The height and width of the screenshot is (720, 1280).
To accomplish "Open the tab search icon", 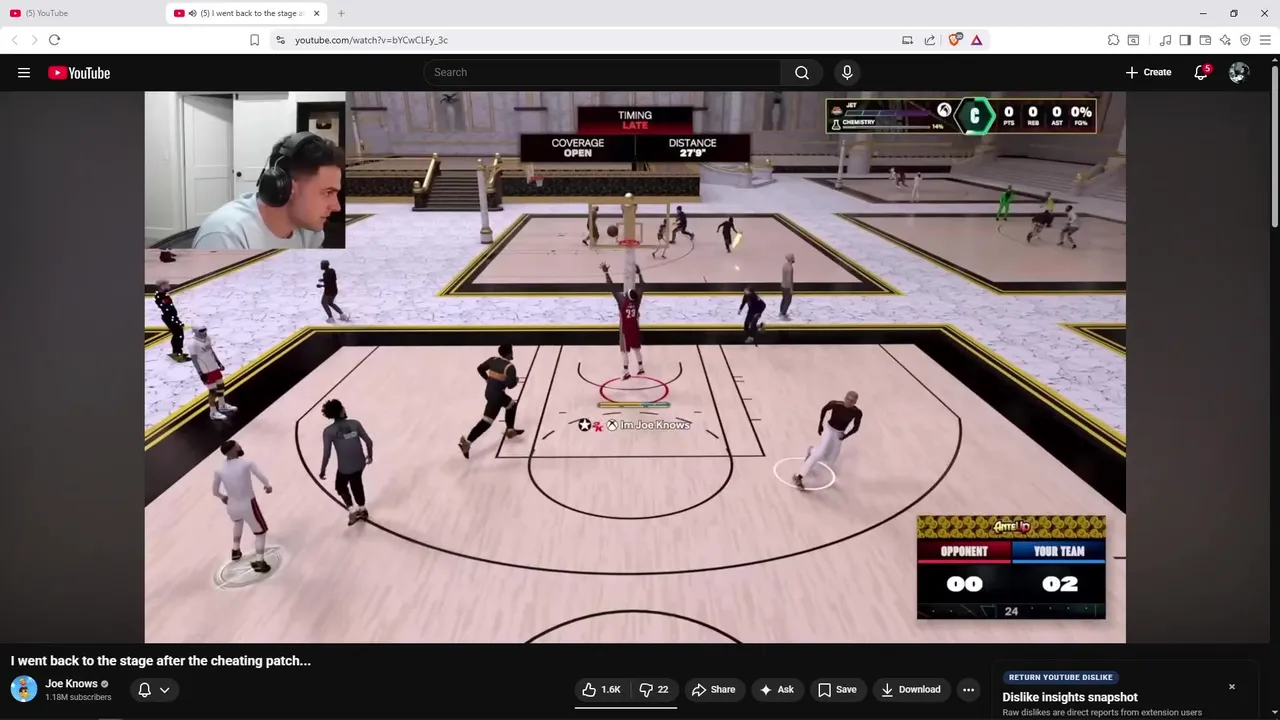I will pos(1133,40).
